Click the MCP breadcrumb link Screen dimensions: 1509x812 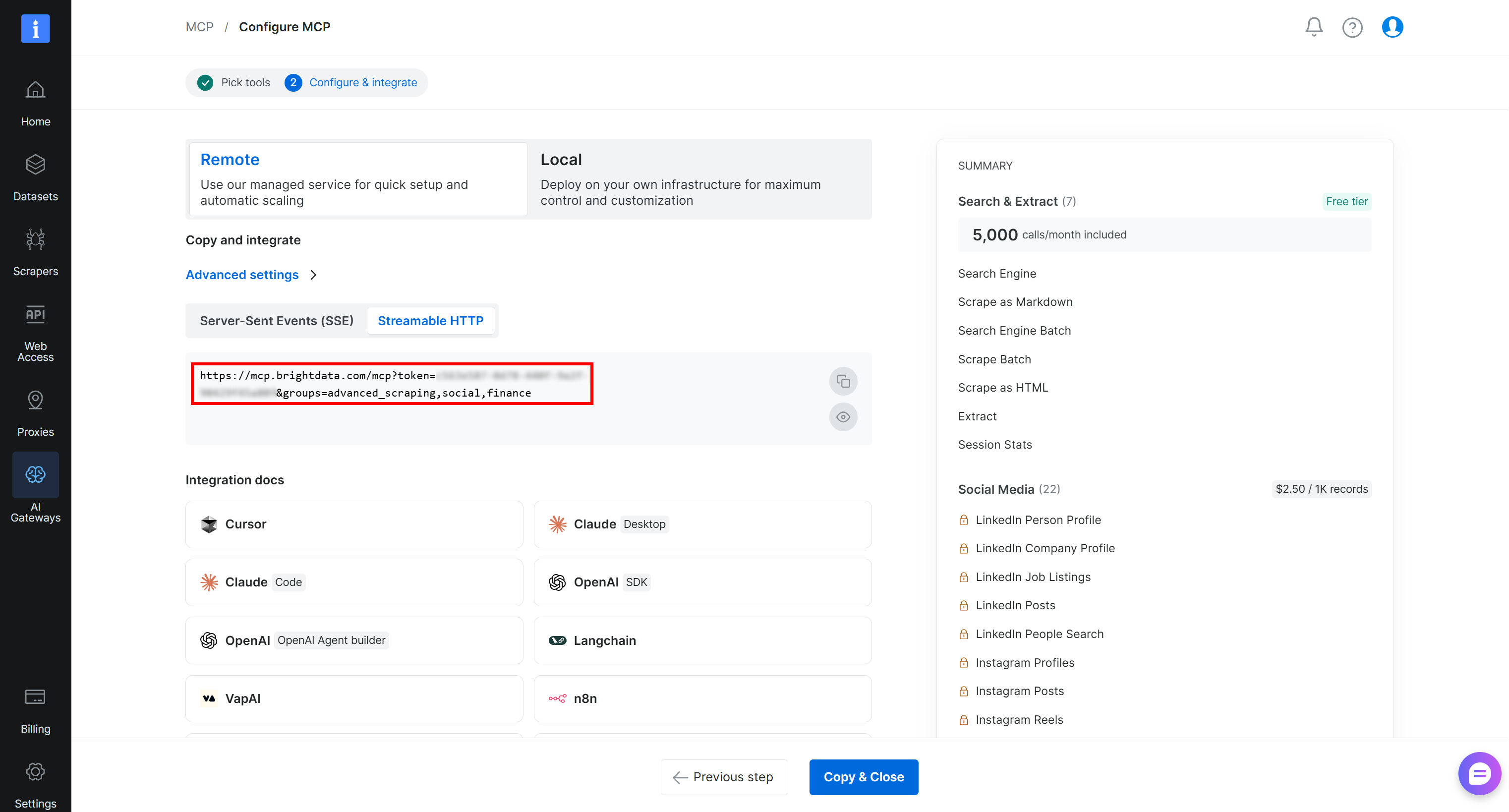199,27
